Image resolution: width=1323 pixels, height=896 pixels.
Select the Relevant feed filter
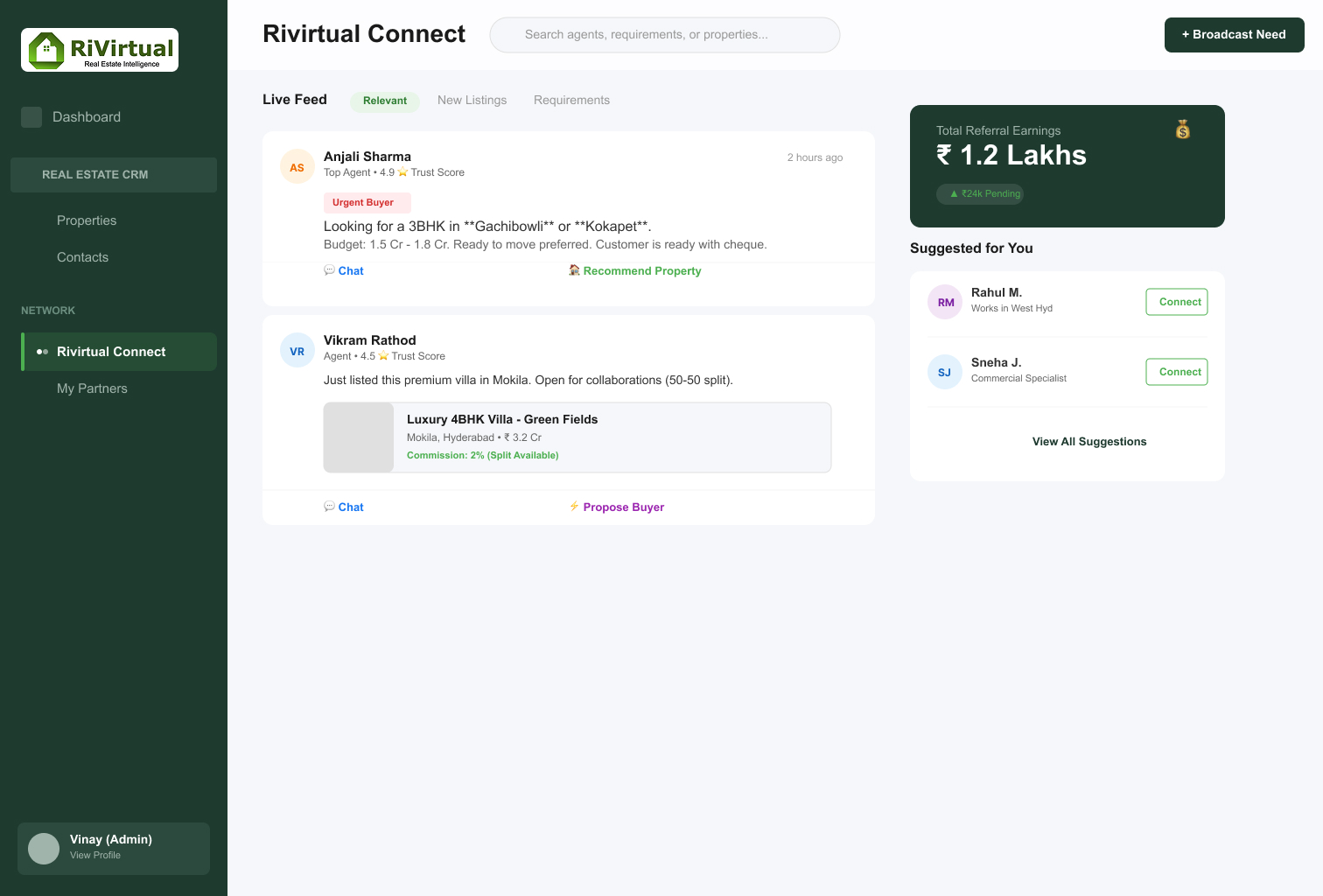tap(385, 101)
